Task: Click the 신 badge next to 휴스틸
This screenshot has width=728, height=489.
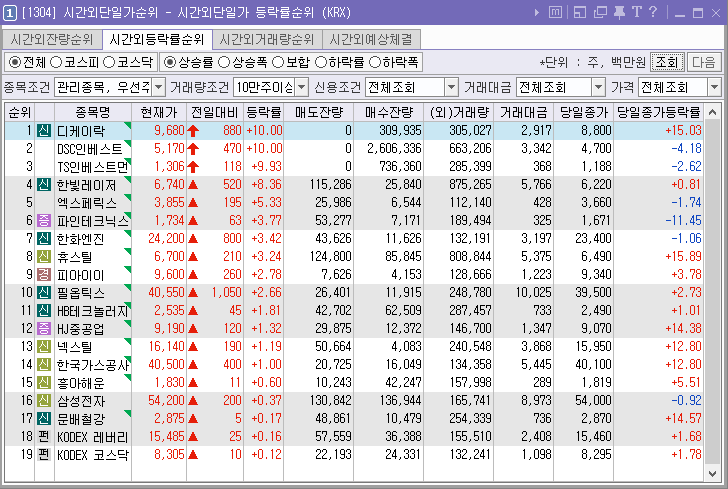Action: pyautogui.click(x=44, y=256)
